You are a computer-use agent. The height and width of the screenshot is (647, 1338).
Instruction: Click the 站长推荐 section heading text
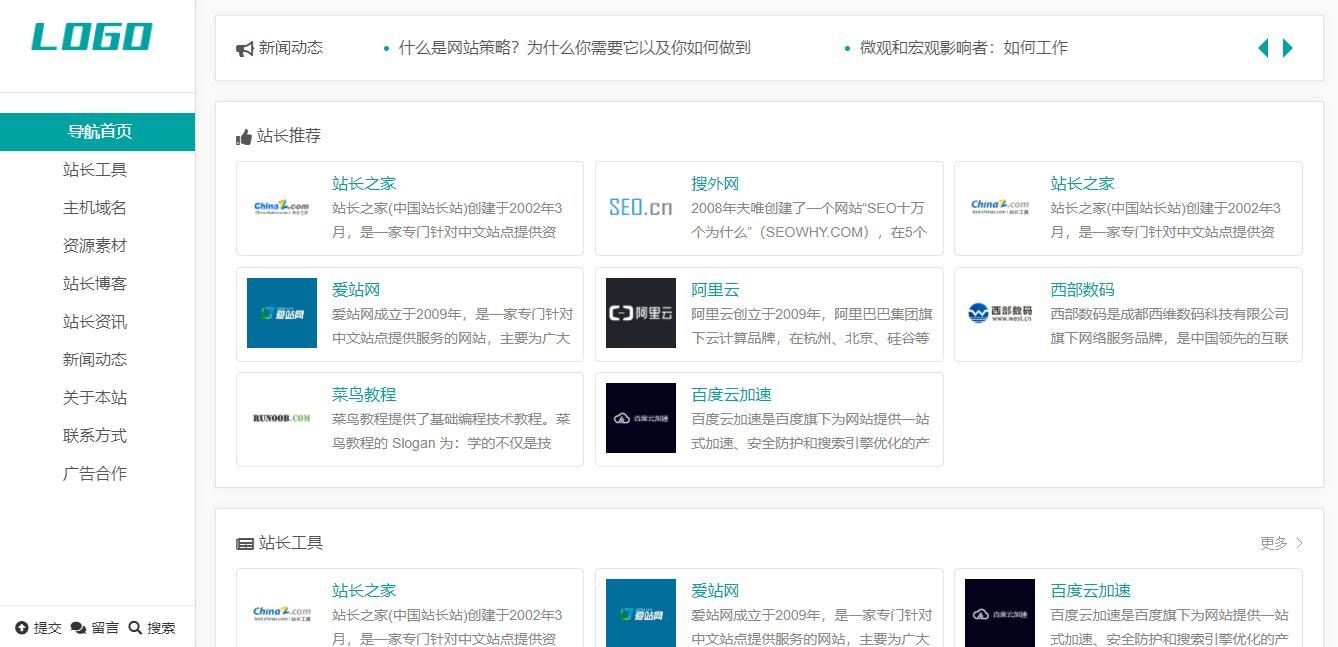289,136
